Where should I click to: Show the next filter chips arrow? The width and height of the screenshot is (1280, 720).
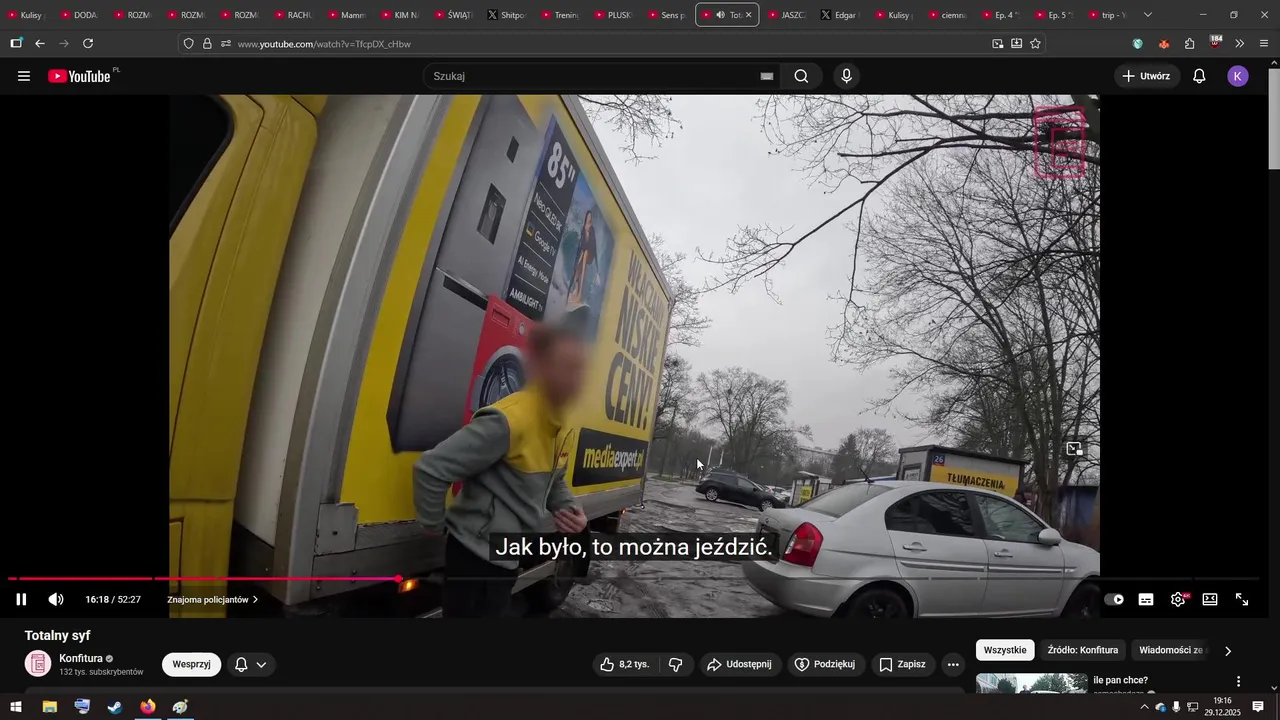click(1228, 651)
